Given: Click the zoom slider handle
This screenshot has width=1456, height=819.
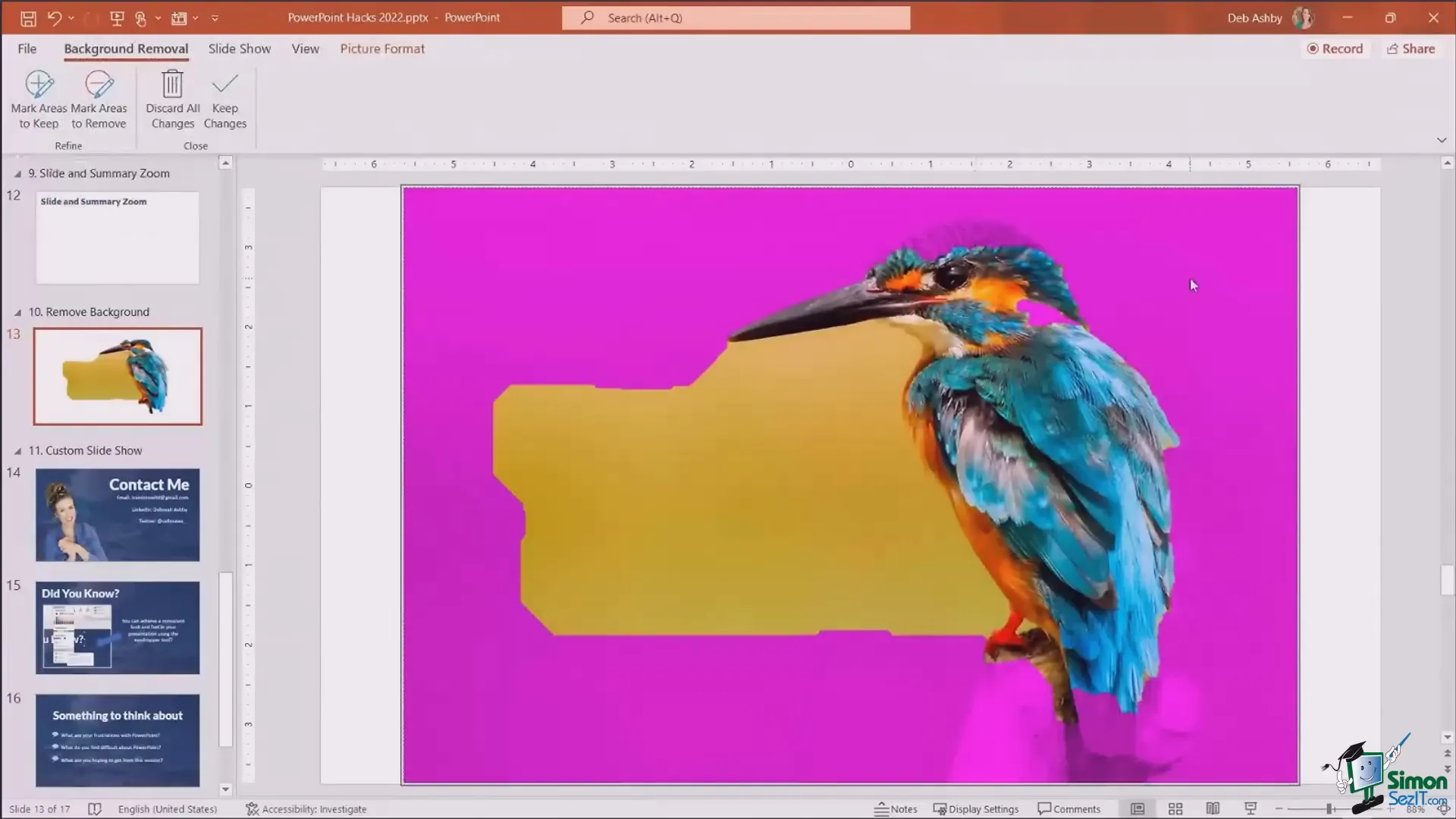Looking at the screenshot, I should (x=1329, y=809).
